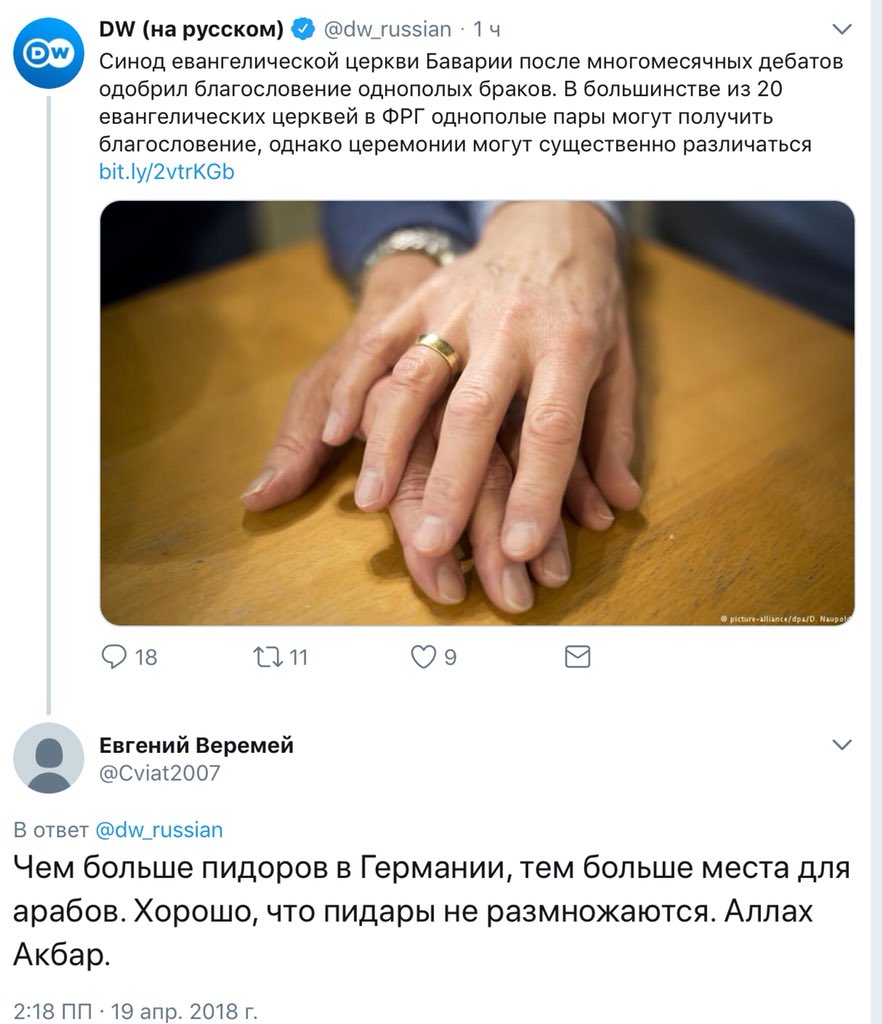Click the blue verified badge beside DW

point(303,29)
